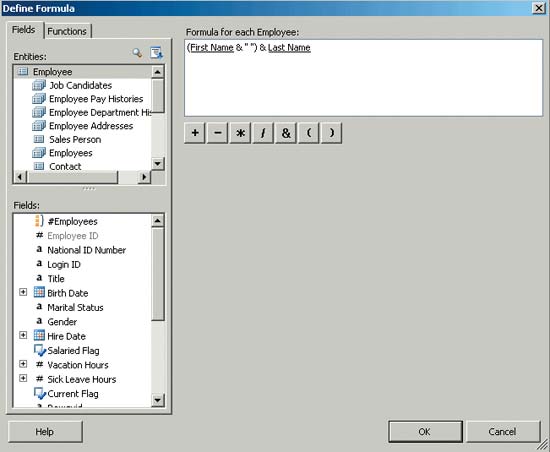Click the Birth Date calendar icon
Viewport: 550px width, 452px height.
39,292
